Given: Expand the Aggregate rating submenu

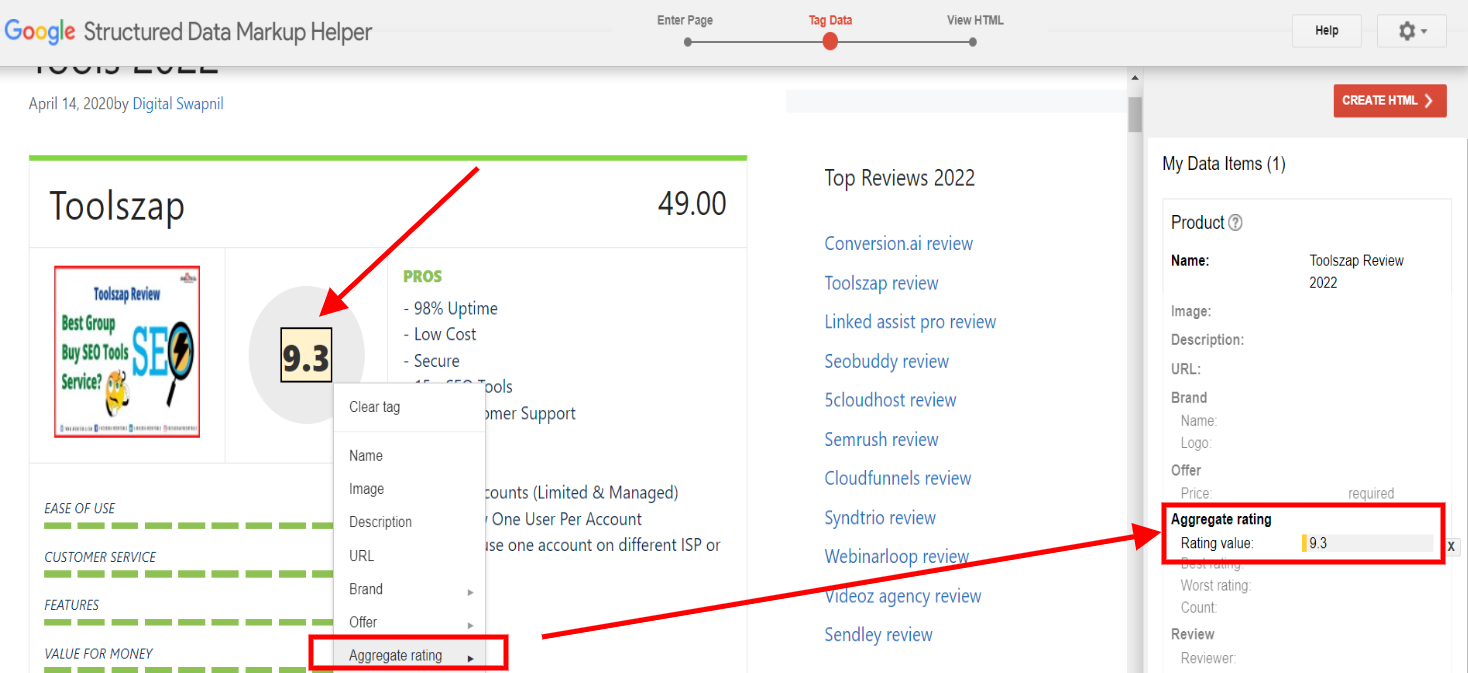Looking at the screenshot, I should pyautogui.click(x=409, y=655).
